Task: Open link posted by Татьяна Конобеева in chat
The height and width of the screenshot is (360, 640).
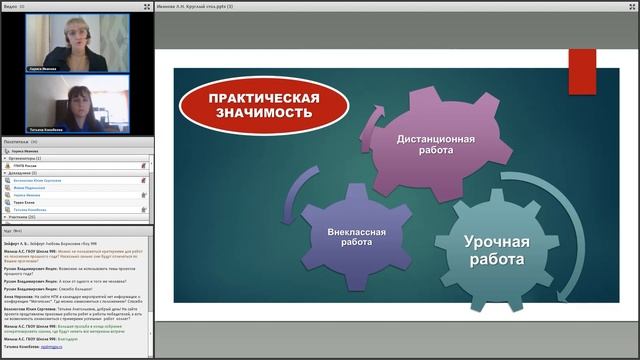Action: click(x=51, y=347)
